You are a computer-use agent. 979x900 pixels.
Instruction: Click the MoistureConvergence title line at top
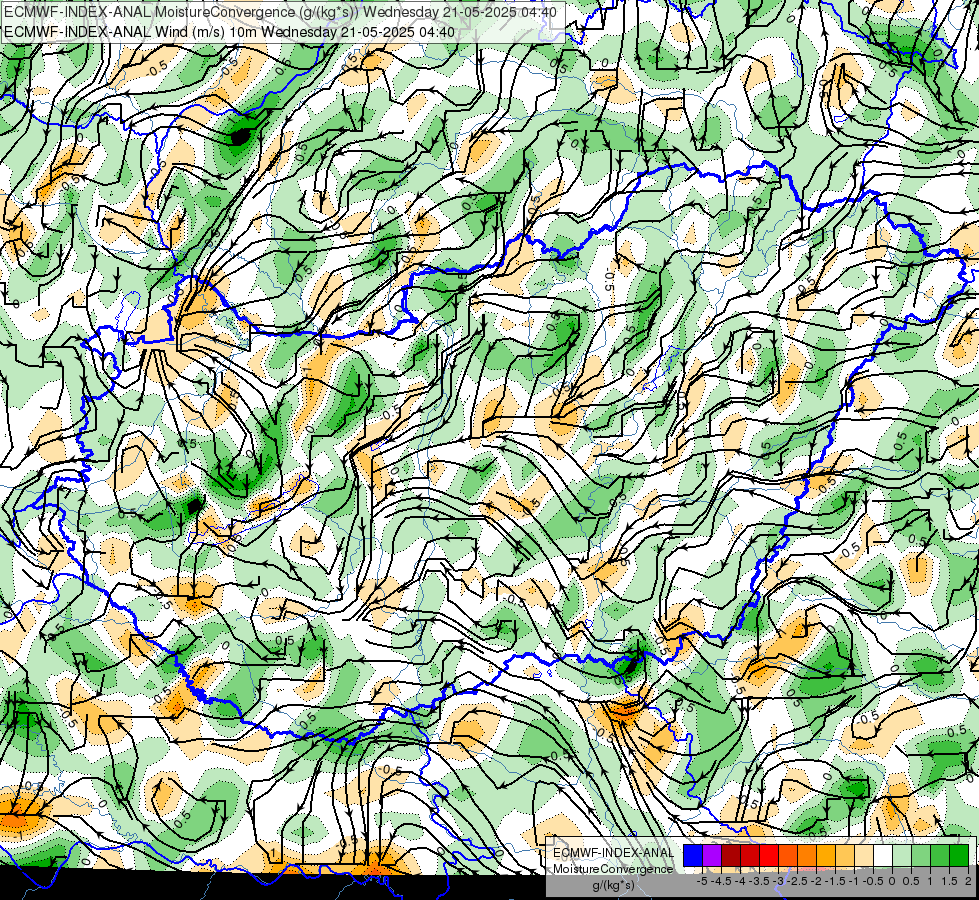tap(280, 12)
